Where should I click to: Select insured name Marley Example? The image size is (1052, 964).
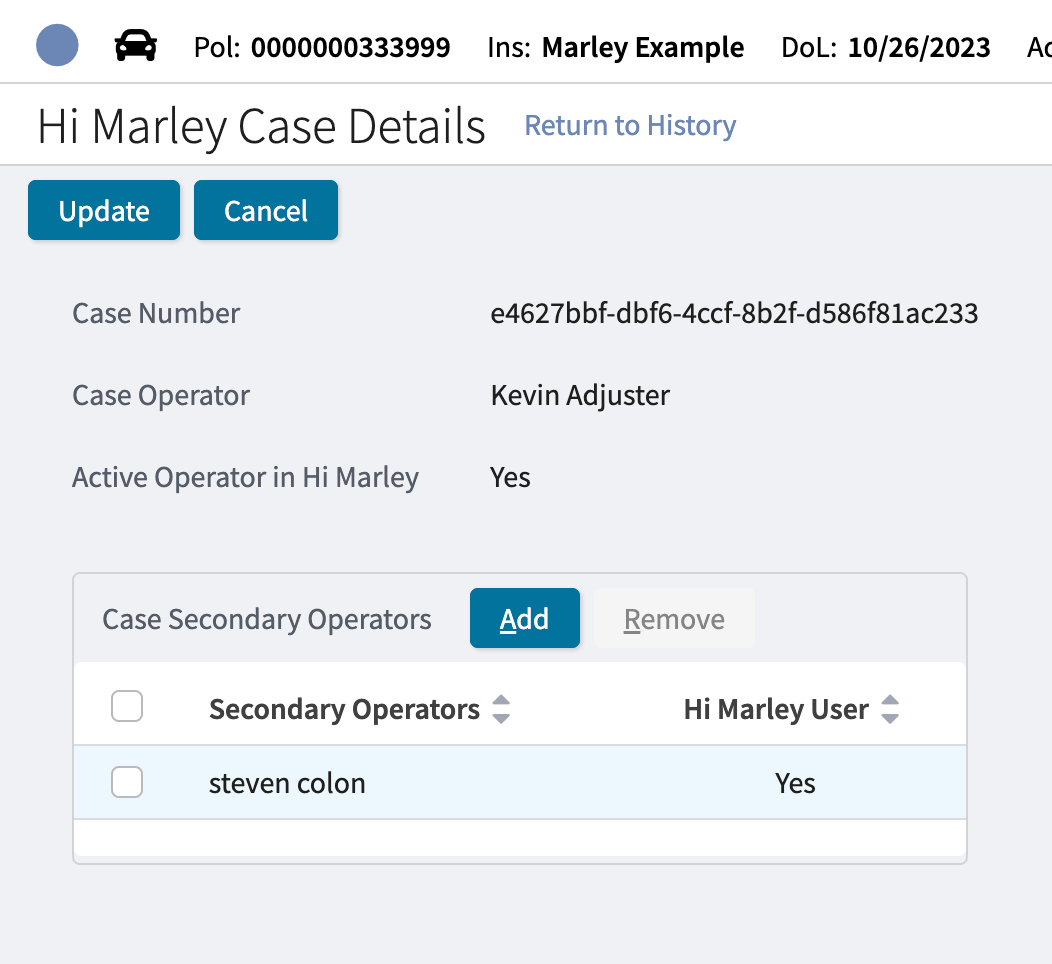[x=643, y=47]
